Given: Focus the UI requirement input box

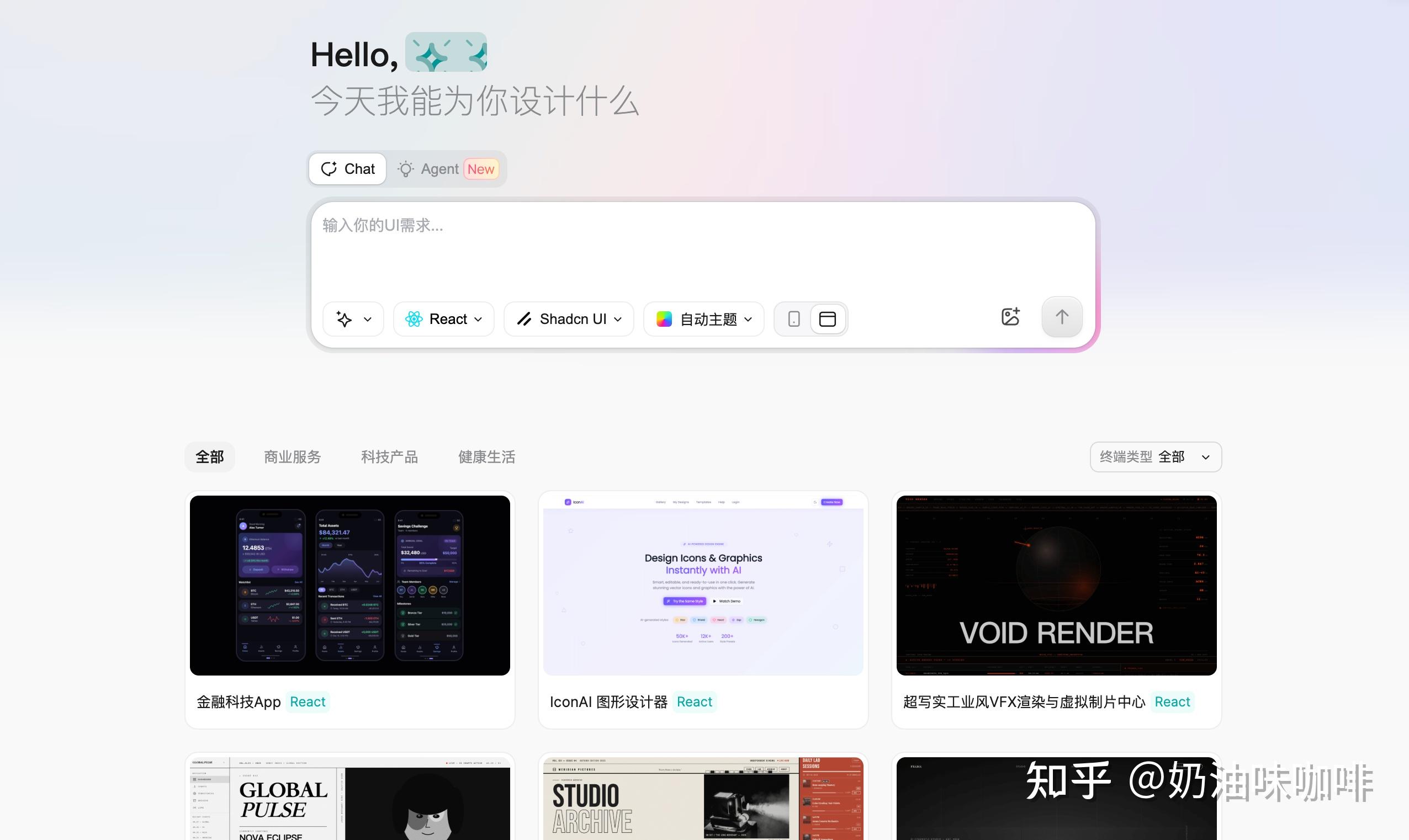Looking at the screenshot, I should (x=702, y=249).
